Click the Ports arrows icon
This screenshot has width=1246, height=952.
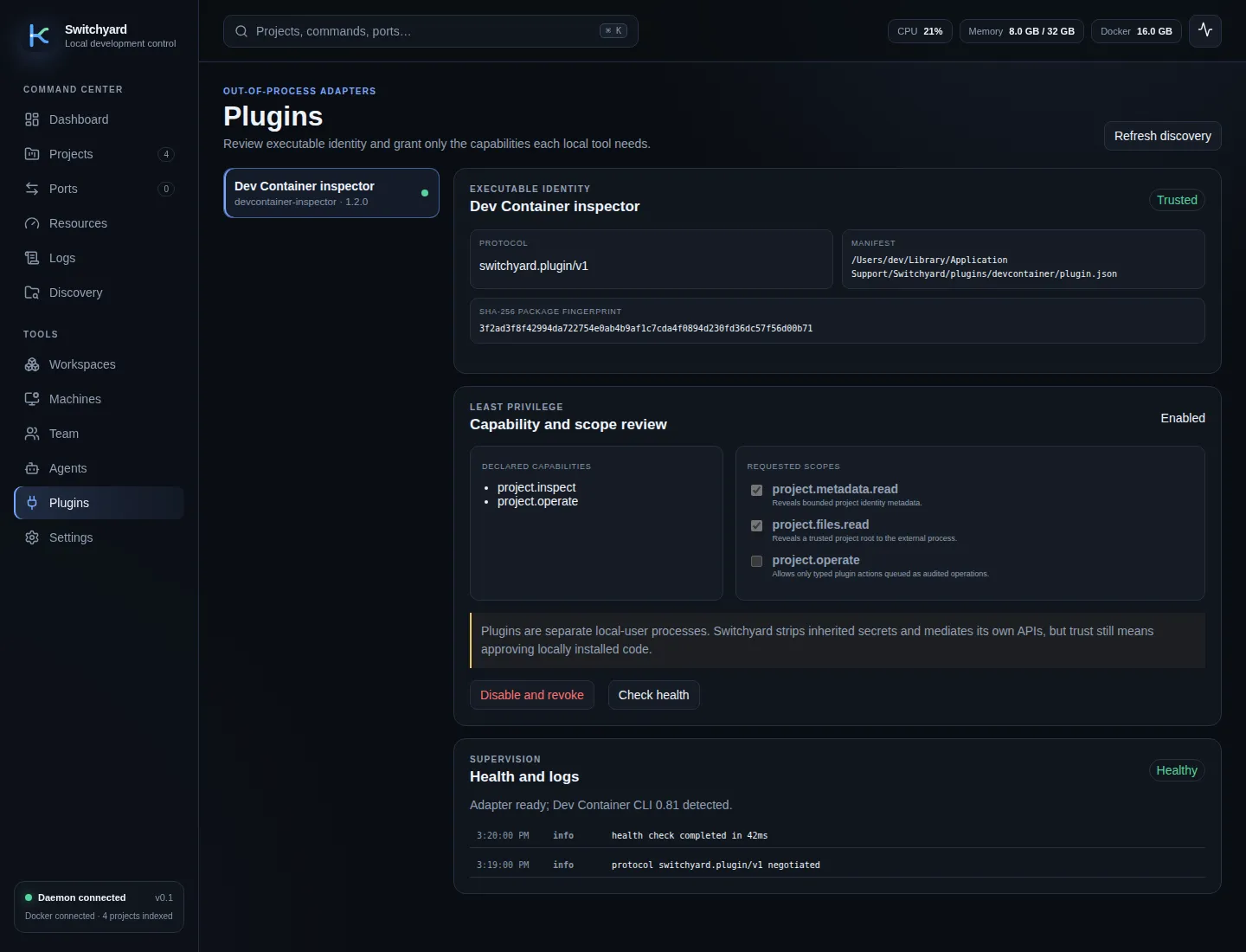pos(32,189)
